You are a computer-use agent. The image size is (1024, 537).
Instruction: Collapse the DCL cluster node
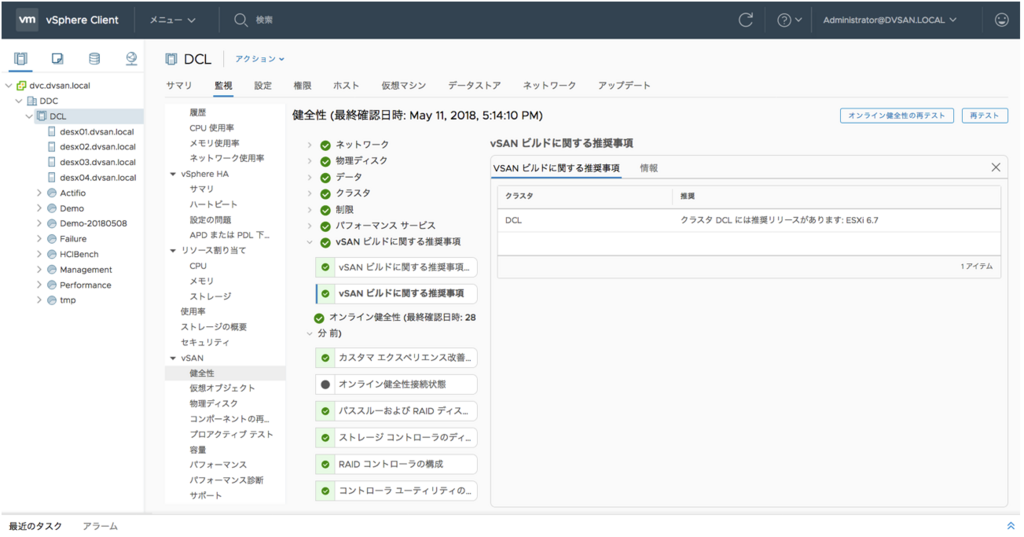point(29,116)
